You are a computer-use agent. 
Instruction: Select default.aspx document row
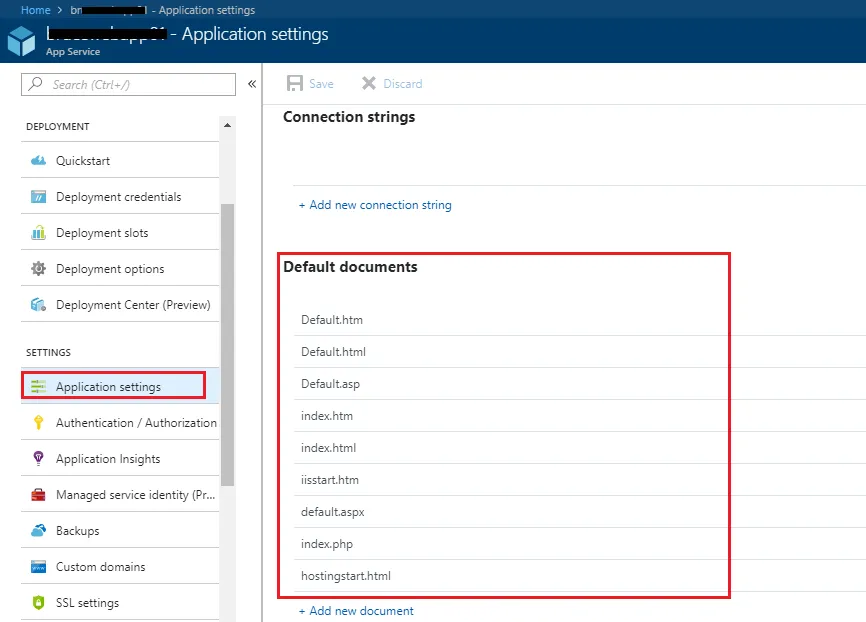tap(580, 512)
